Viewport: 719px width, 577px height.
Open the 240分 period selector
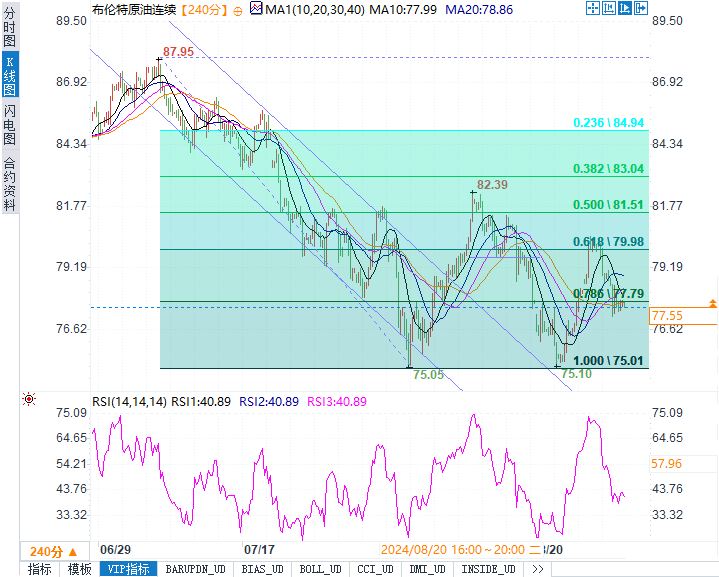tap(53, 551)
